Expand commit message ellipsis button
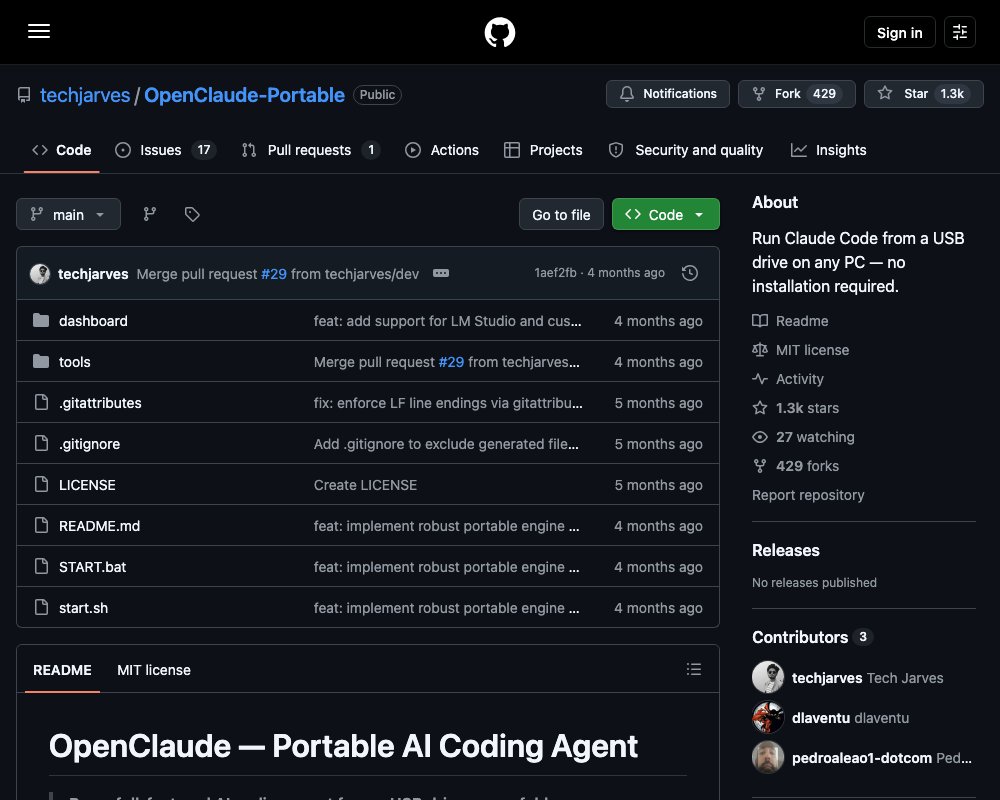Image resolution: width=1000 pixels, height=800 pixels. [x=441, y=273]
